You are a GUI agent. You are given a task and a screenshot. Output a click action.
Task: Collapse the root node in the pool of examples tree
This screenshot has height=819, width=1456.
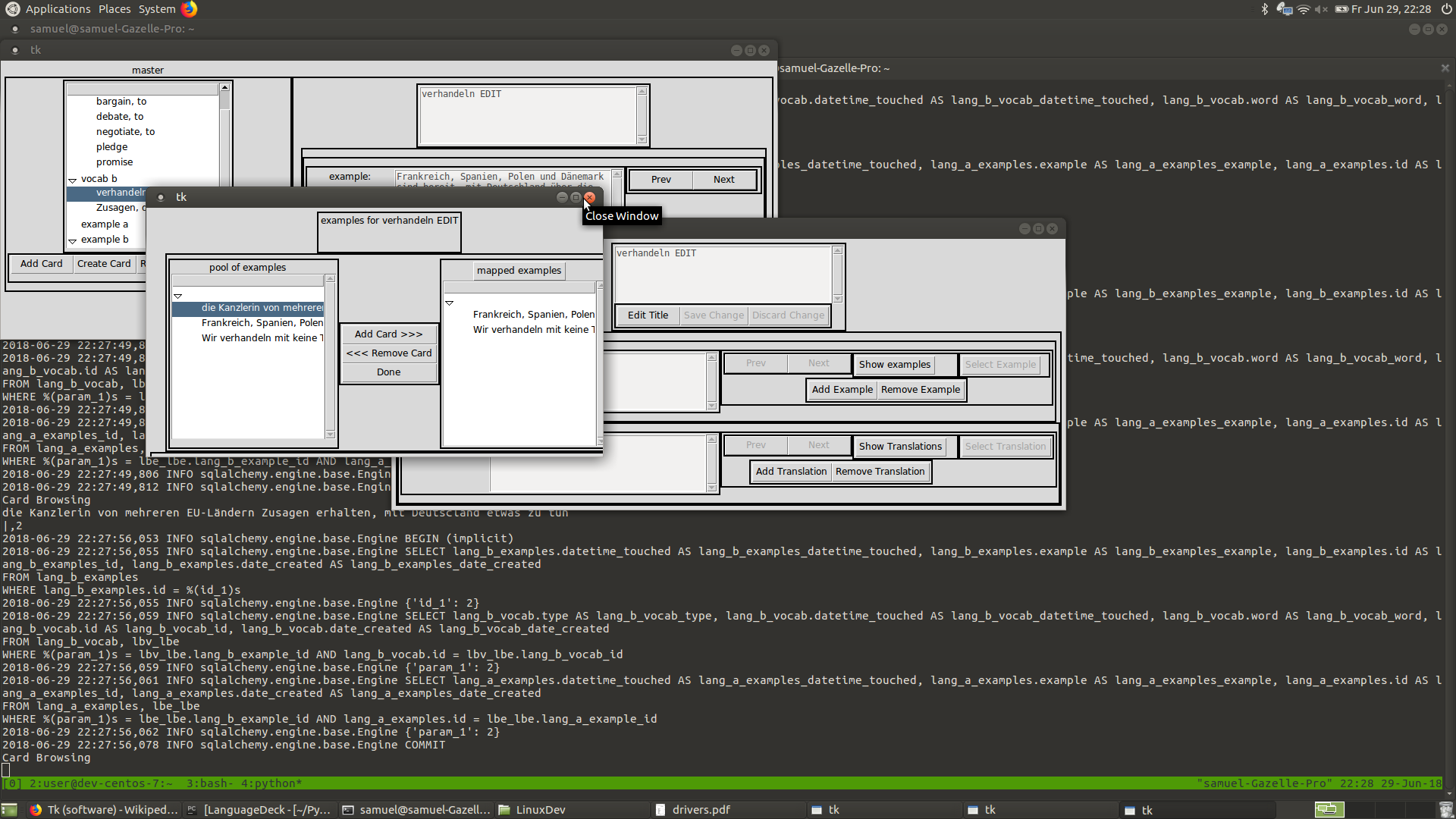pos(178,297)
